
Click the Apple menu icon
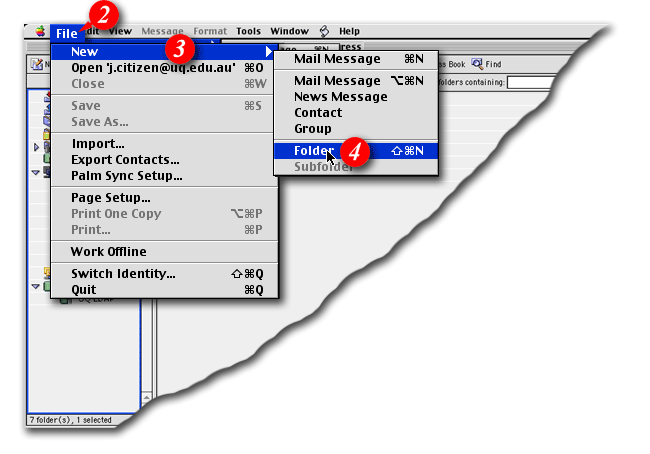[x=40, y=32]
